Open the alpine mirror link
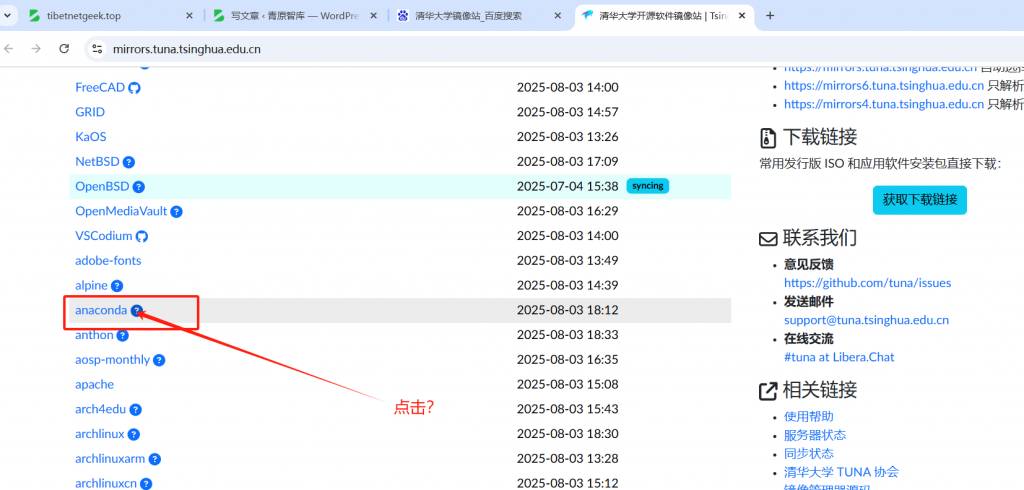The image size is (1024, 490). [91, 286]
